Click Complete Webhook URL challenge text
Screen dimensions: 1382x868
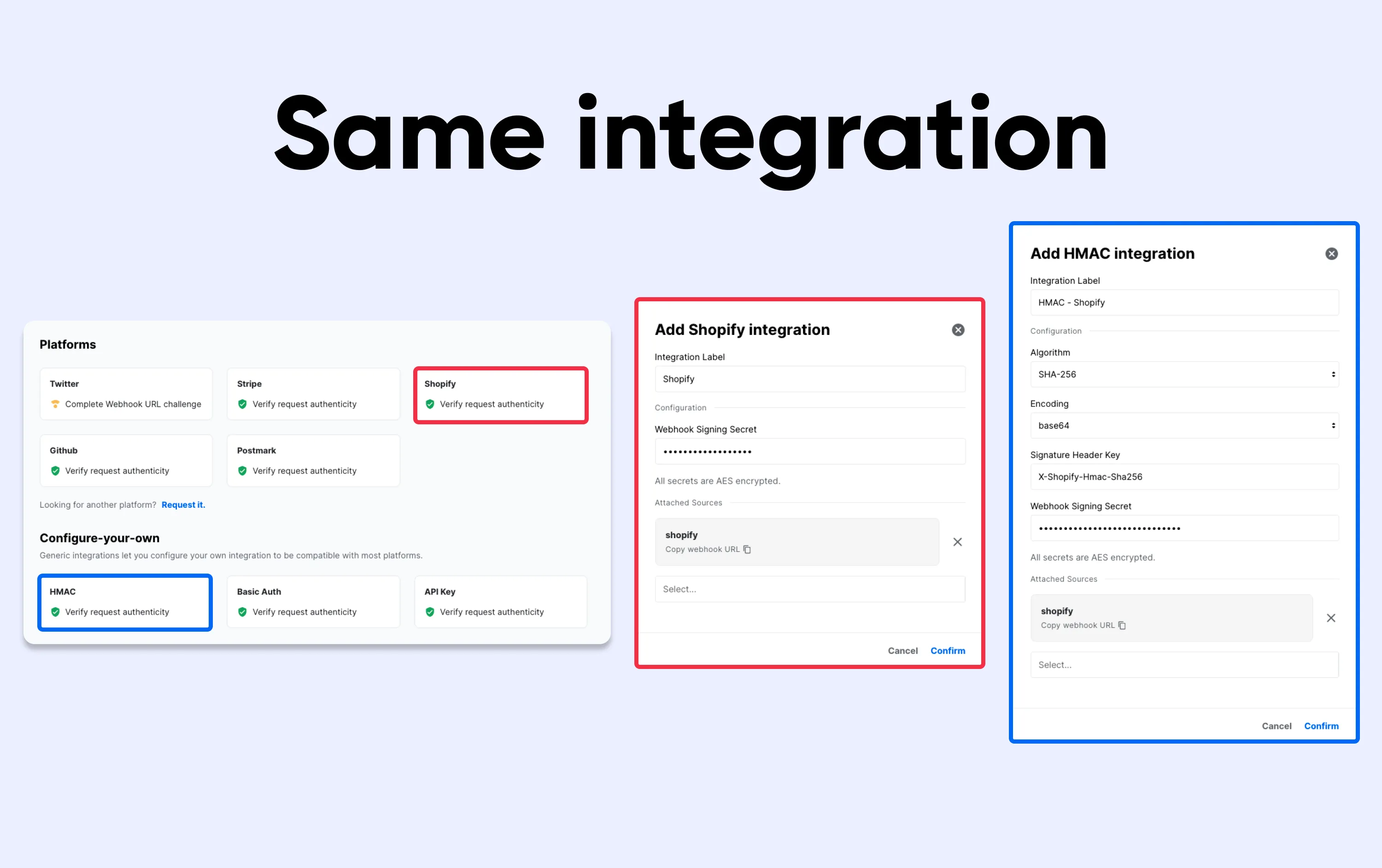(x=133, y=404)
